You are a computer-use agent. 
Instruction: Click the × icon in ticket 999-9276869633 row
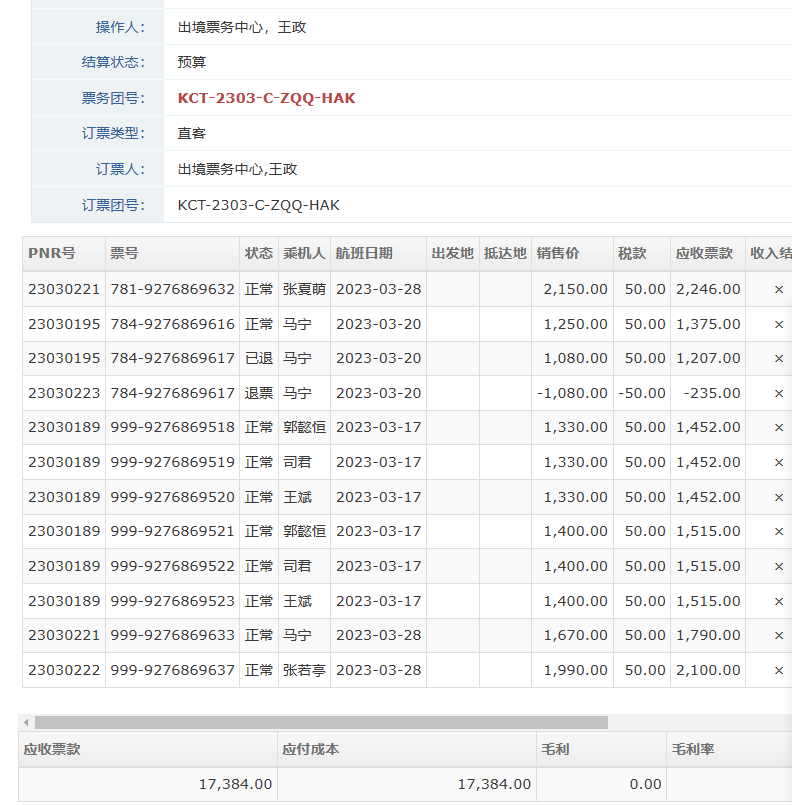pyautogui.click(x=779, y=635)
